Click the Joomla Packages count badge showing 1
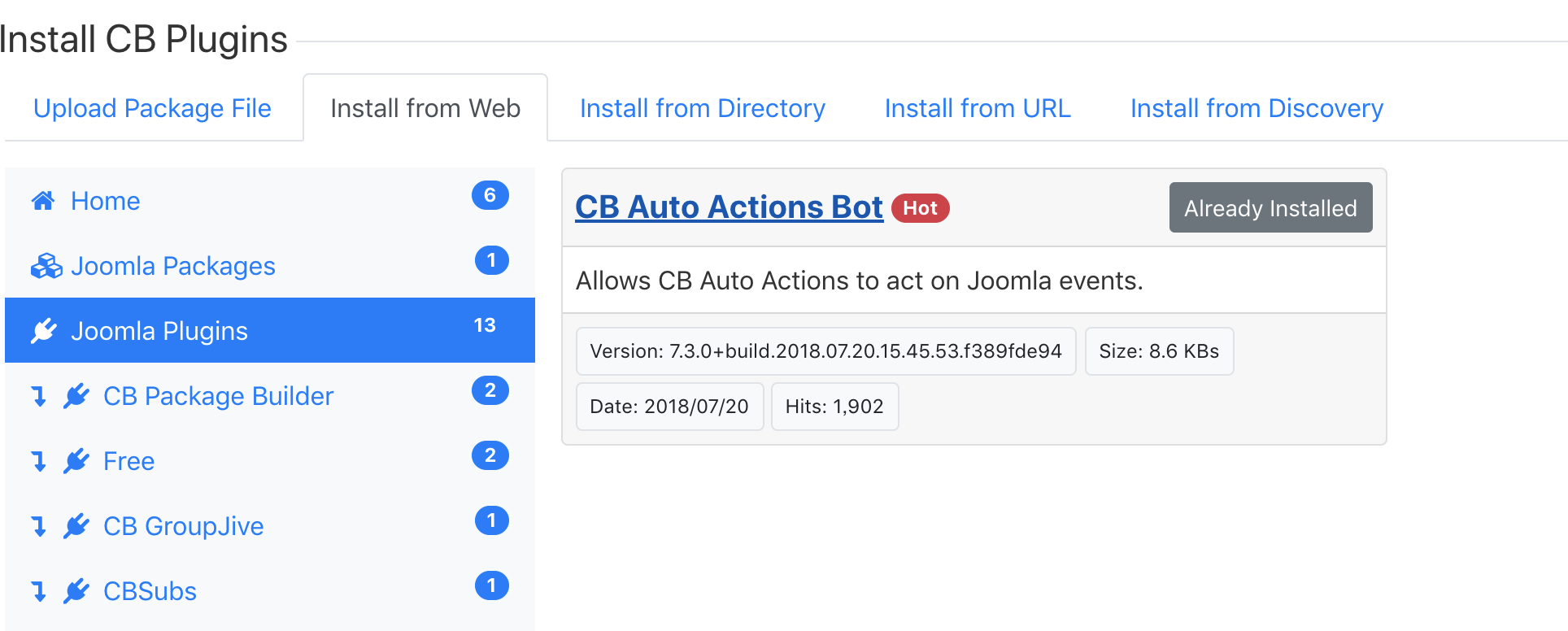 click(492, 260)
